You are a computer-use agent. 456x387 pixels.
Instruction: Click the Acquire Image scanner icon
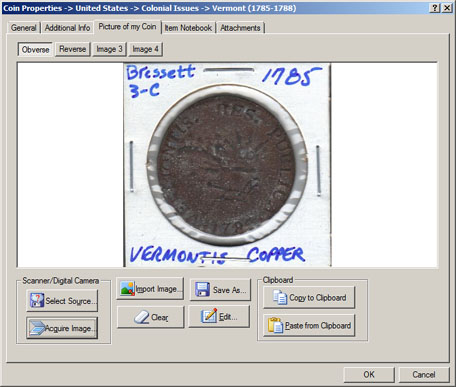(x=37, y=328)
